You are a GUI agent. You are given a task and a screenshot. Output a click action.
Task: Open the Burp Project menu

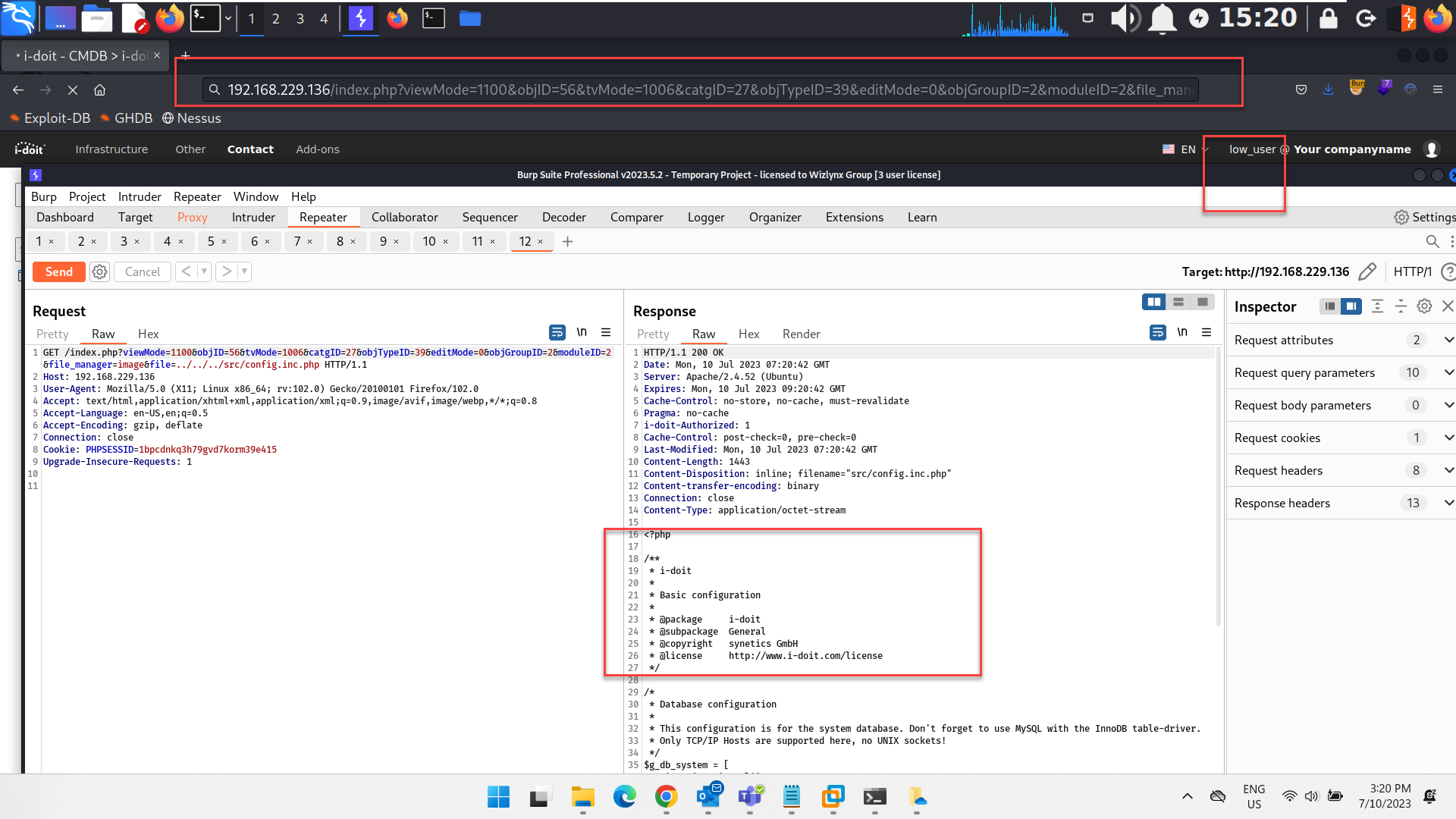coord(87,196)
